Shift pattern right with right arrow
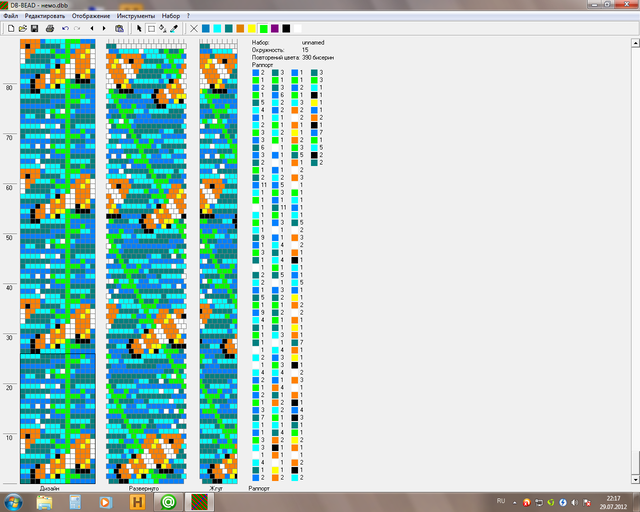Image resolution: width=640 pixels, height=512 pixels. pyautogui.click(x=104, y=29)
